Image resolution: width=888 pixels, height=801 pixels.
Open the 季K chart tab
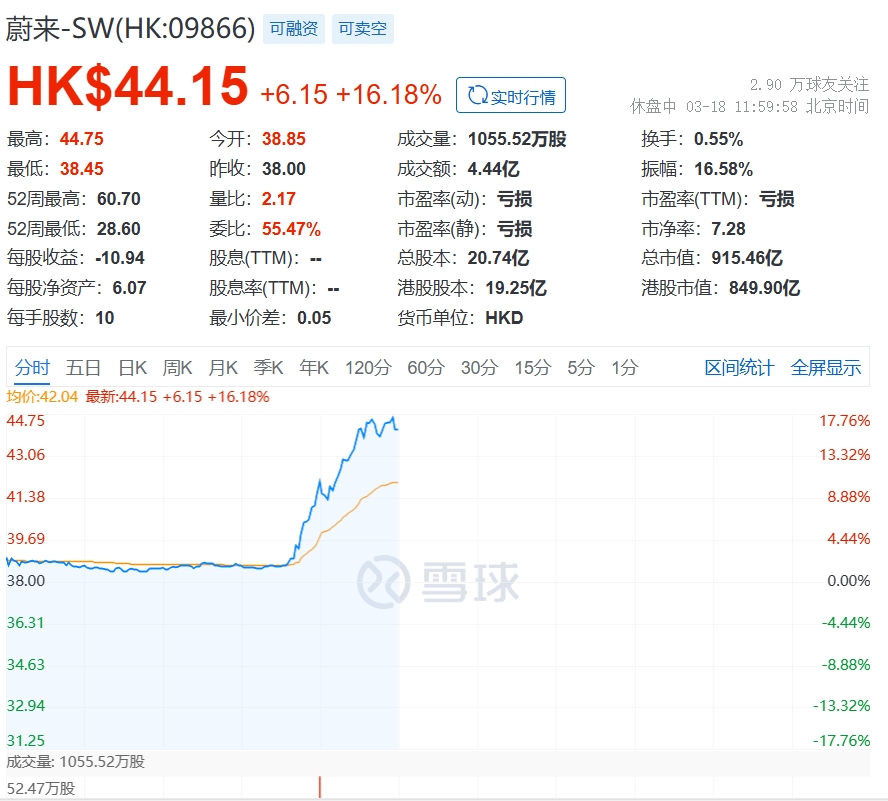coord(268,368)
